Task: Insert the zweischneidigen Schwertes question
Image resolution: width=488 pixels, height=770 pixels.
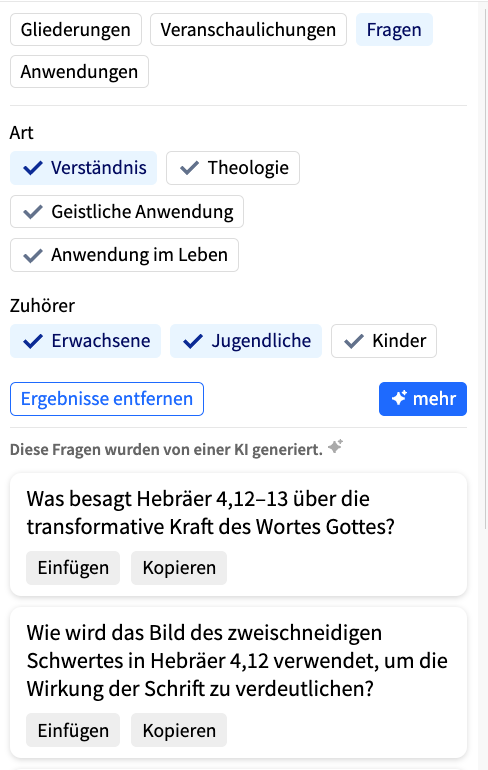Action: click(73, 730)
